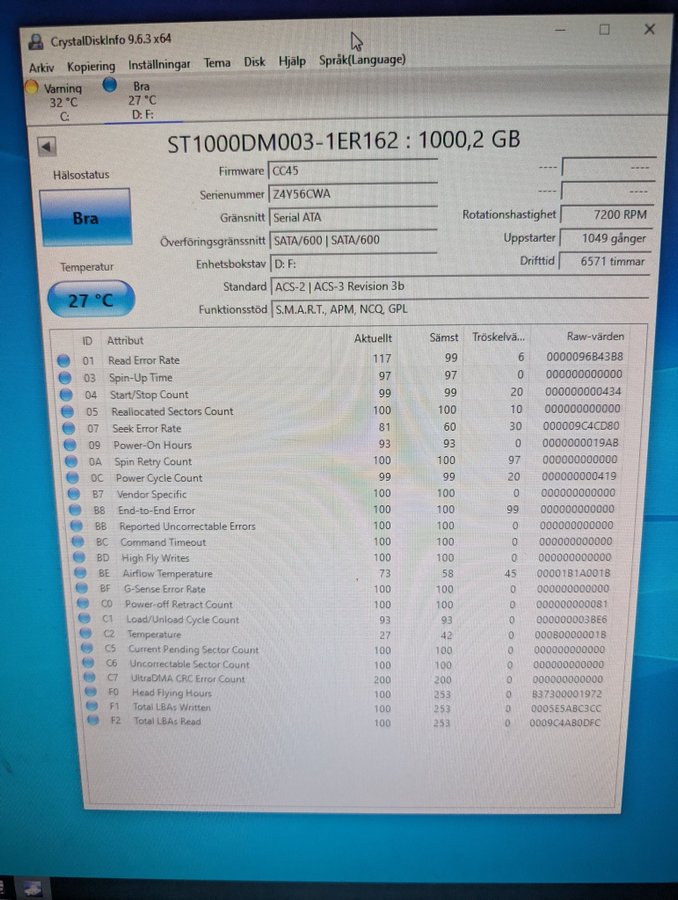Click the SATA/600 transfer mode field

pos(354,240)
